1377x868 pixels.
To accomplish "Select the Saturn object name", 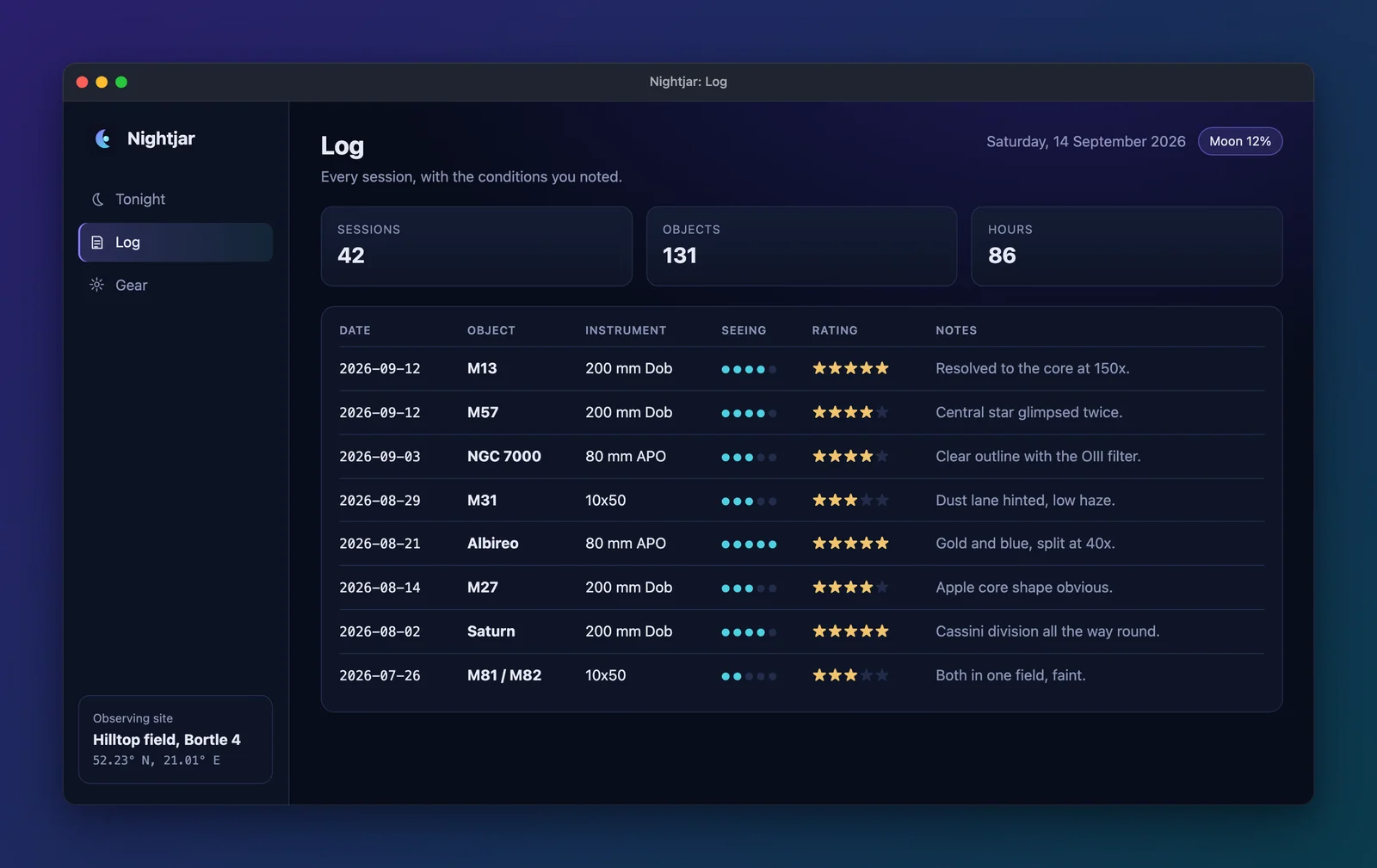I will pyautogui.click(x=491, y=631).
